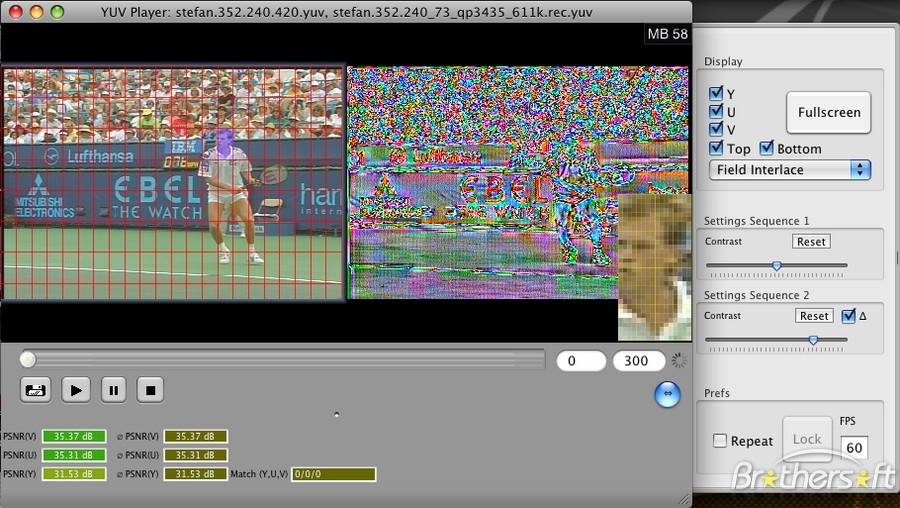Click the start frame field showing 0
900x508 pixels.
point(581,360)
